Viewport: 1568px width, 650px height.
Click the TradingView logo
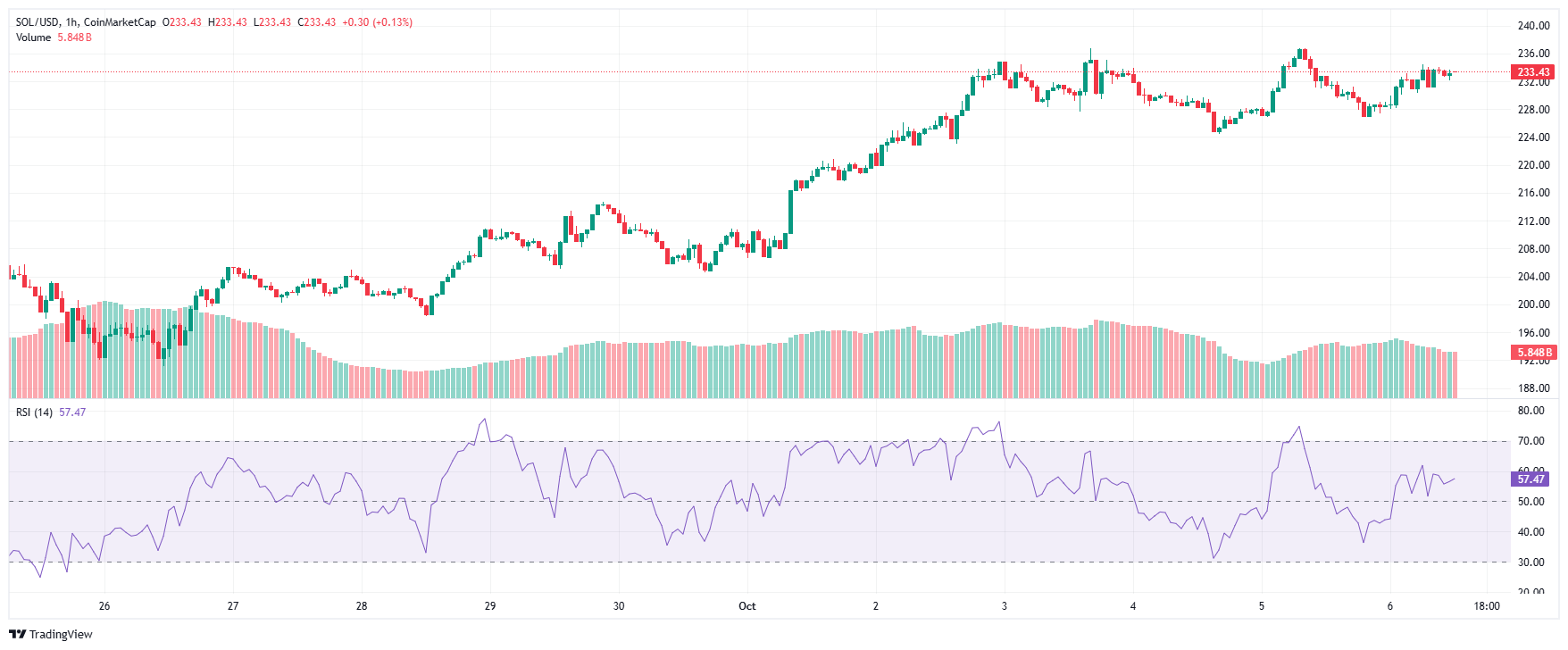pyautogui.click(x=51, y=634)
